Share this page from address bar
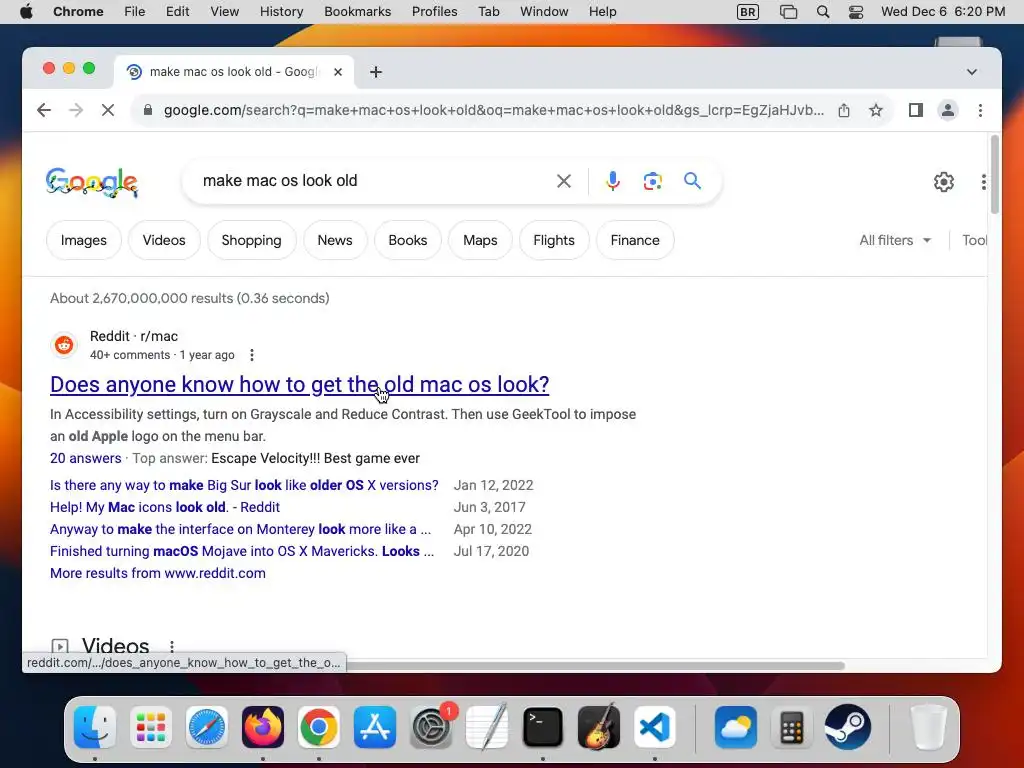This screenshot has height=768, width=1024. 844,110
